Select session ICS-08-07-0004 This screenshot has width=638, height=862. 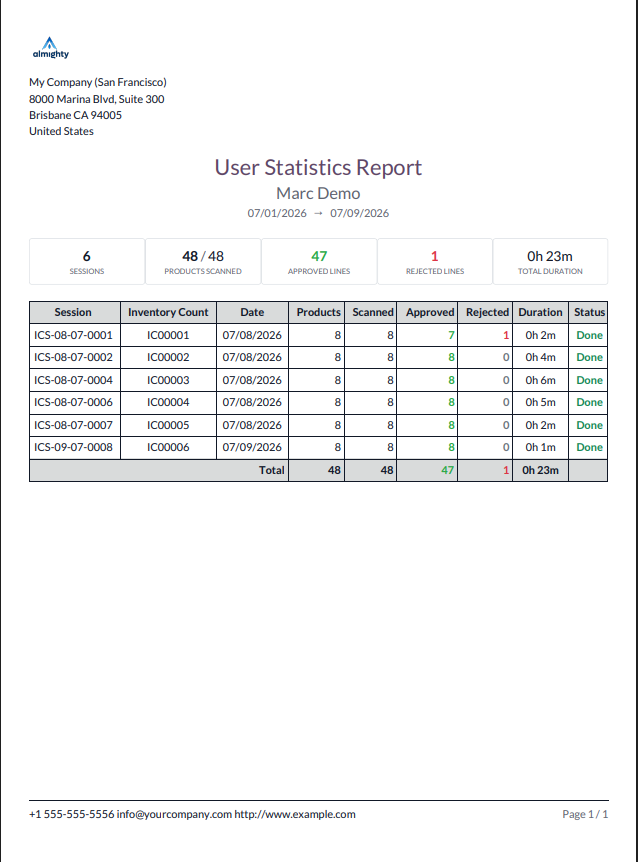point(73,380)
